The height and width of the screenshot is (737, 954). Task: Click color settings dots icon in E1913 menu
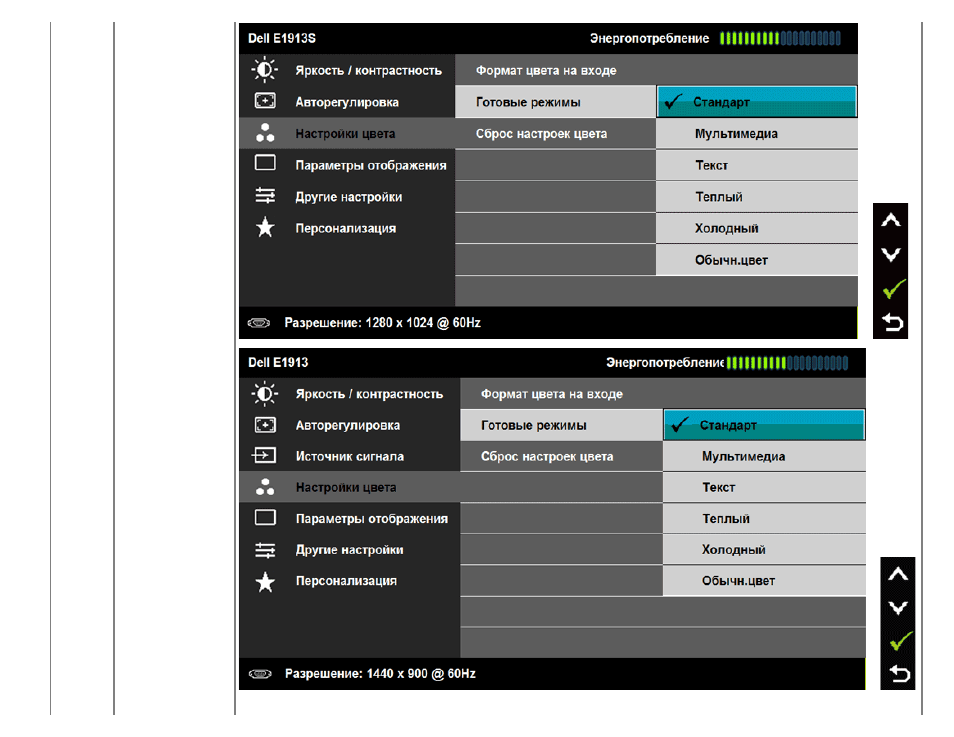pyautogui.click(x=265, y=487)
